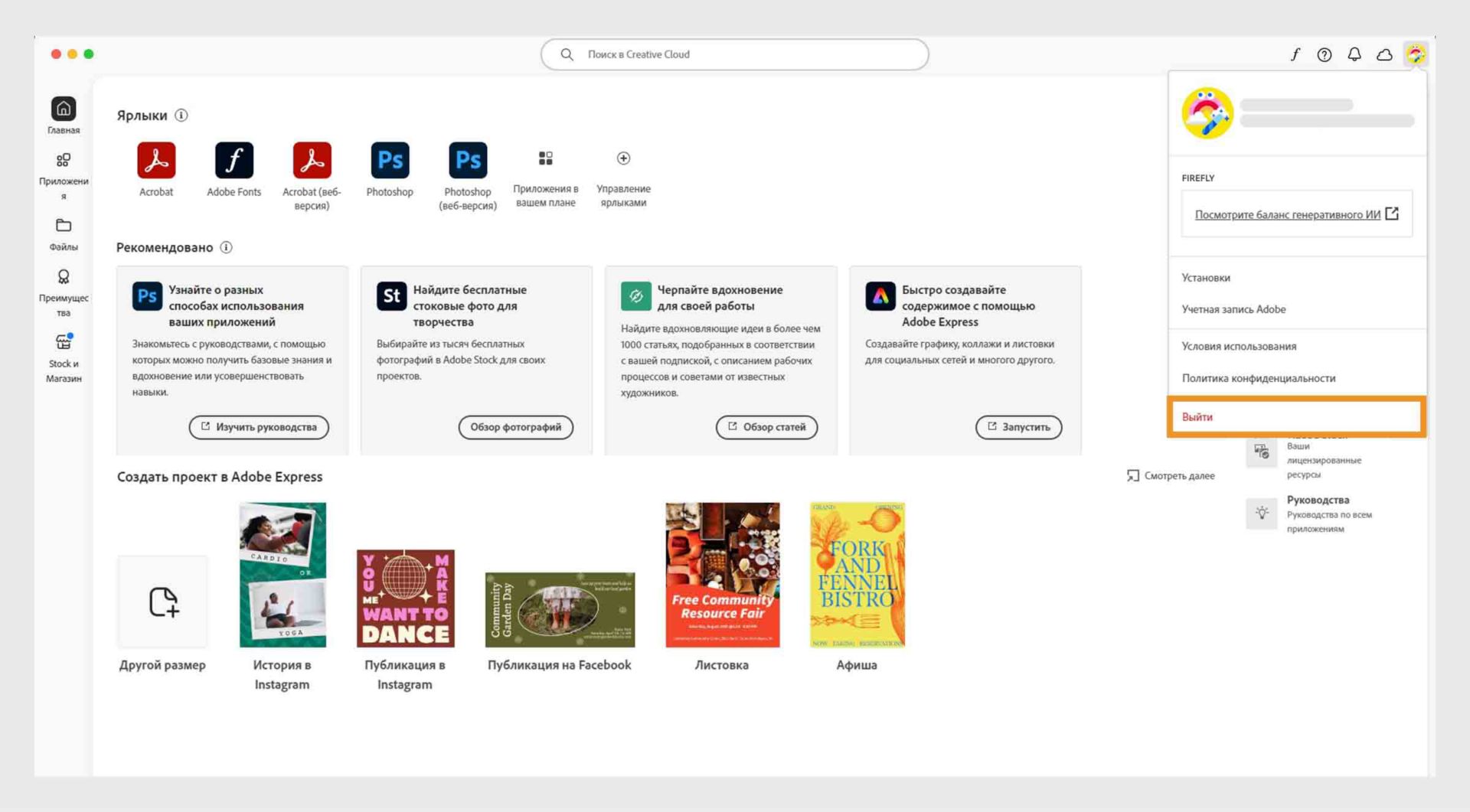Click the info icon next to Рекомендовано
The height and width of the screenshot is (812, 1470).
[225, 247]
